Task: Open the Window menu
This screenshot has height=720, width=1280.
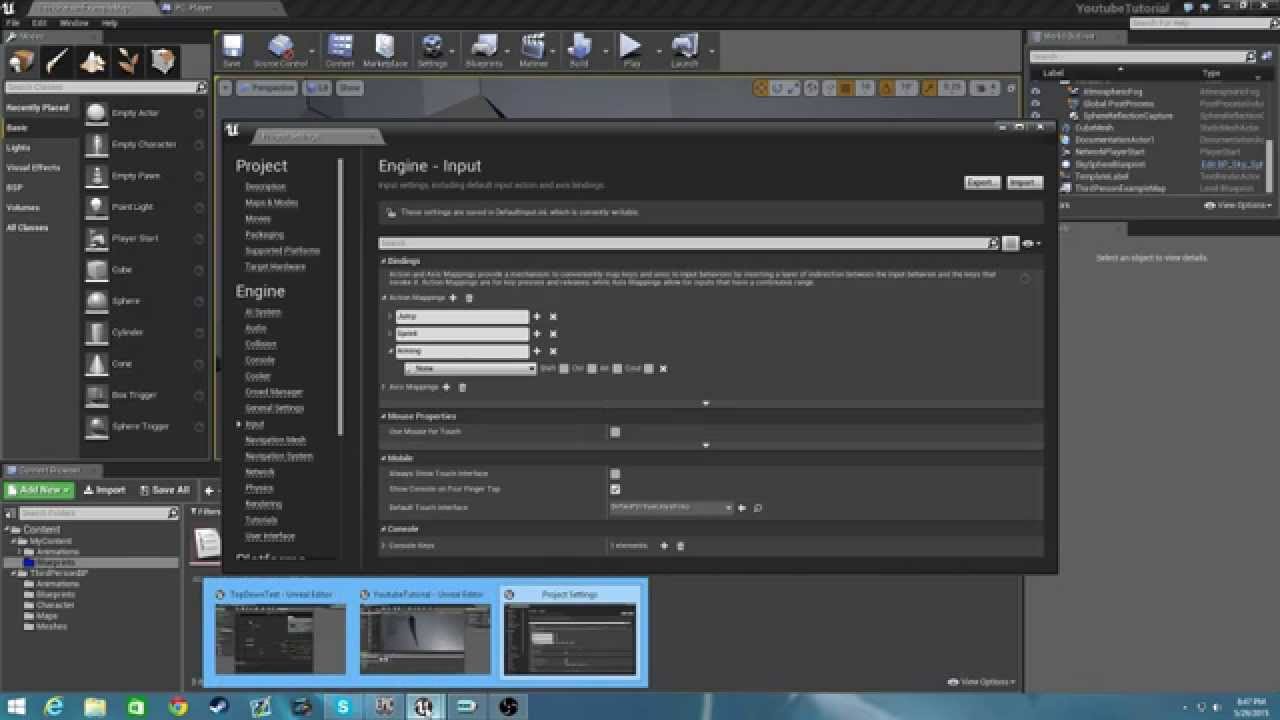Action: [74, 22]
